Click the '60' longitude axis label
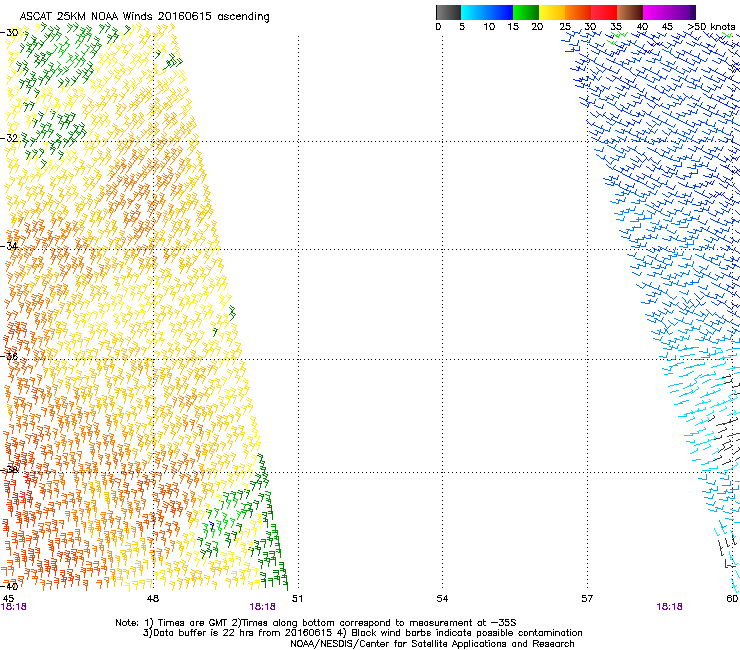This screenshot has width=740, height=650. pyautogui.click(x=732, y=599)
